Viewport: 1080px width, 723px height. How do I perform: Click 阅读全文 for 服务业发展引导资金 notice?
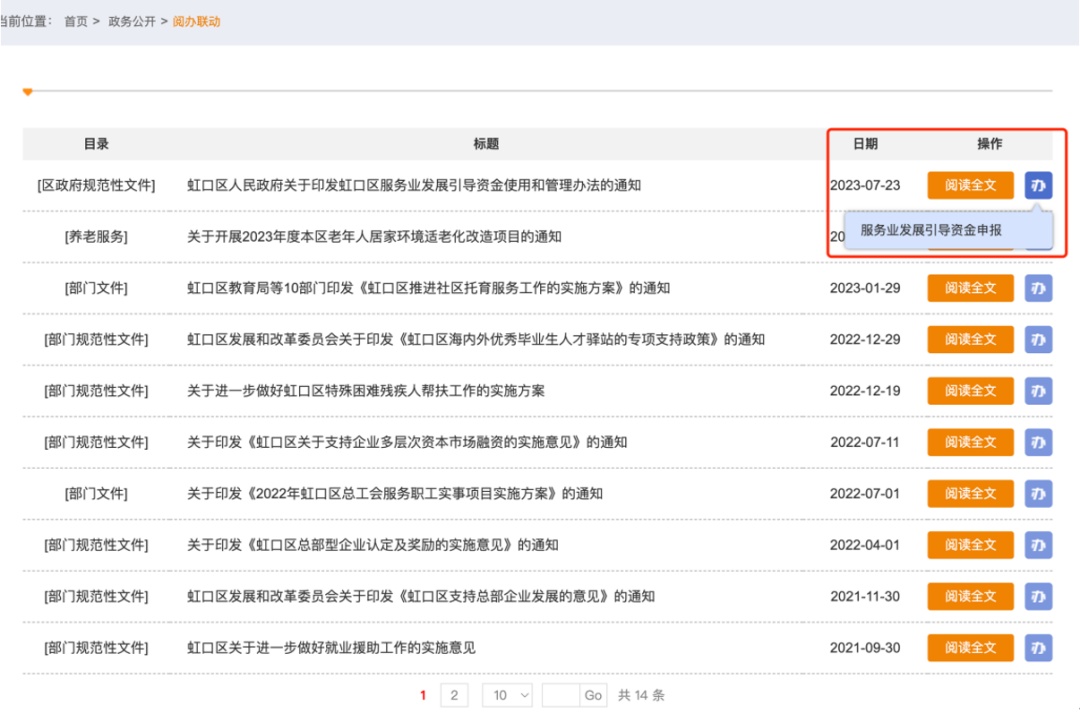[x=970, y=186]
